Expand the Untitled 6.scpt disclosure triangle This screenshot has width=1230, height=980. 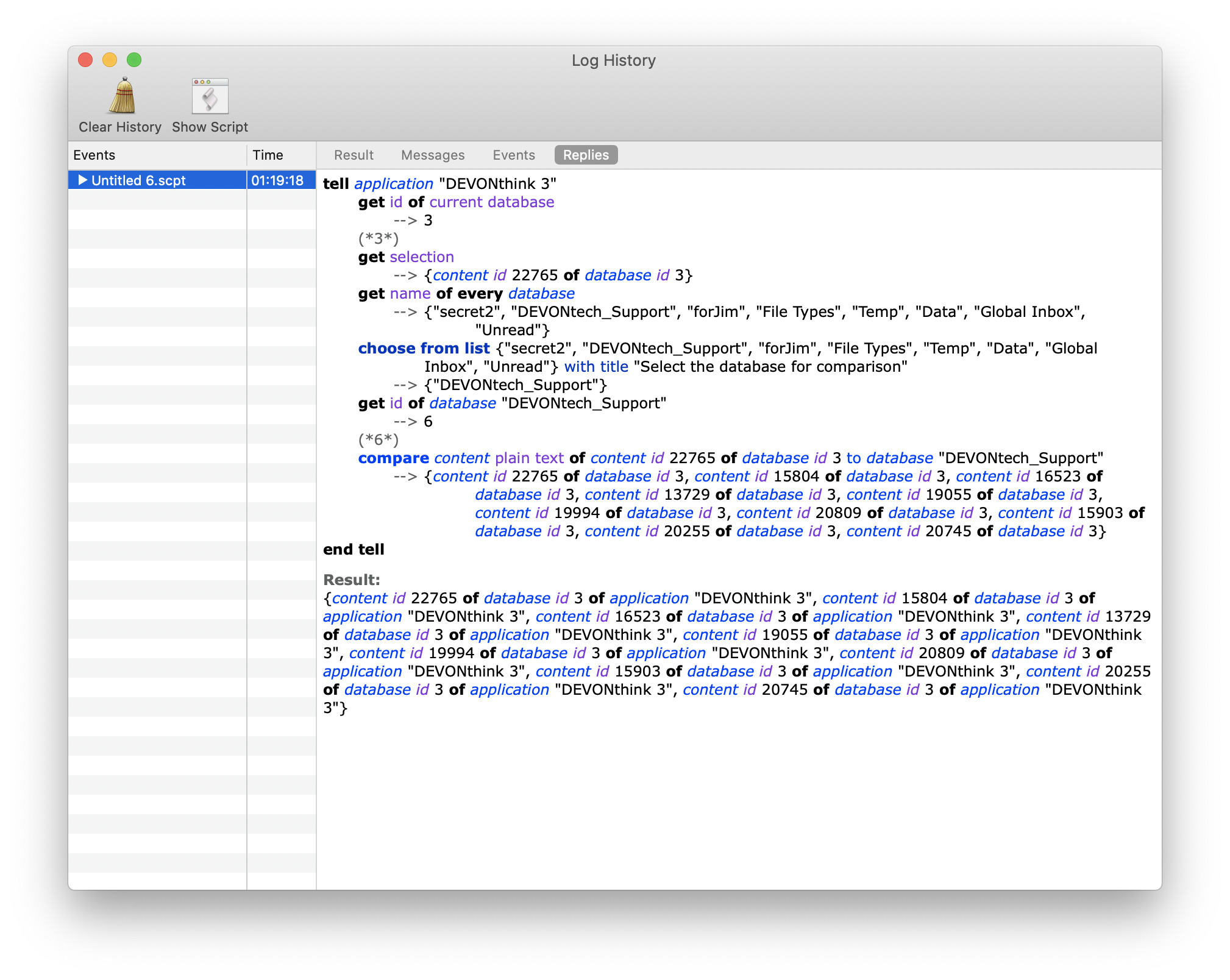click(x=84, y=180)
